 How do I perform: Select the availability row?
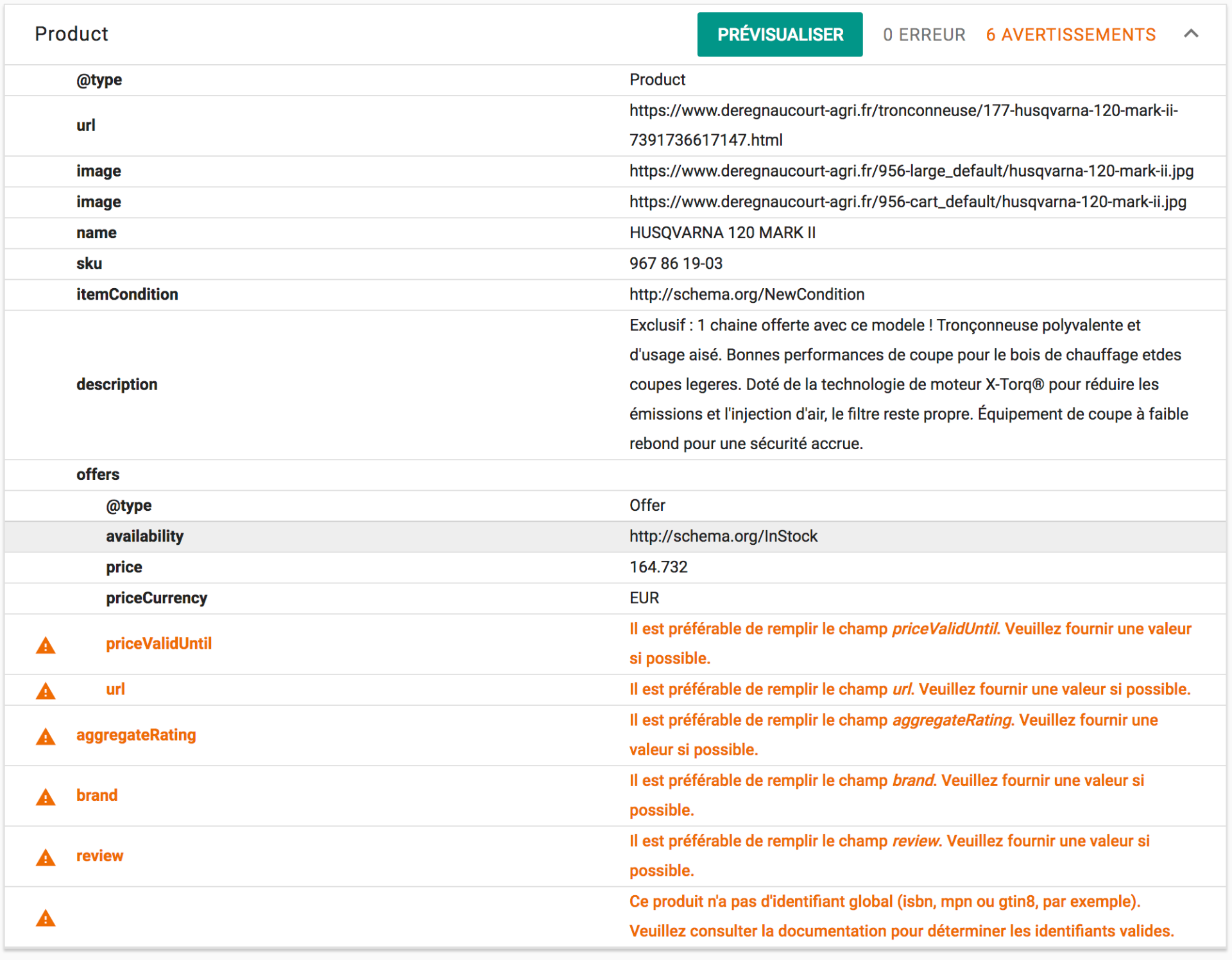pyautogui.click(x=144, y=536)
